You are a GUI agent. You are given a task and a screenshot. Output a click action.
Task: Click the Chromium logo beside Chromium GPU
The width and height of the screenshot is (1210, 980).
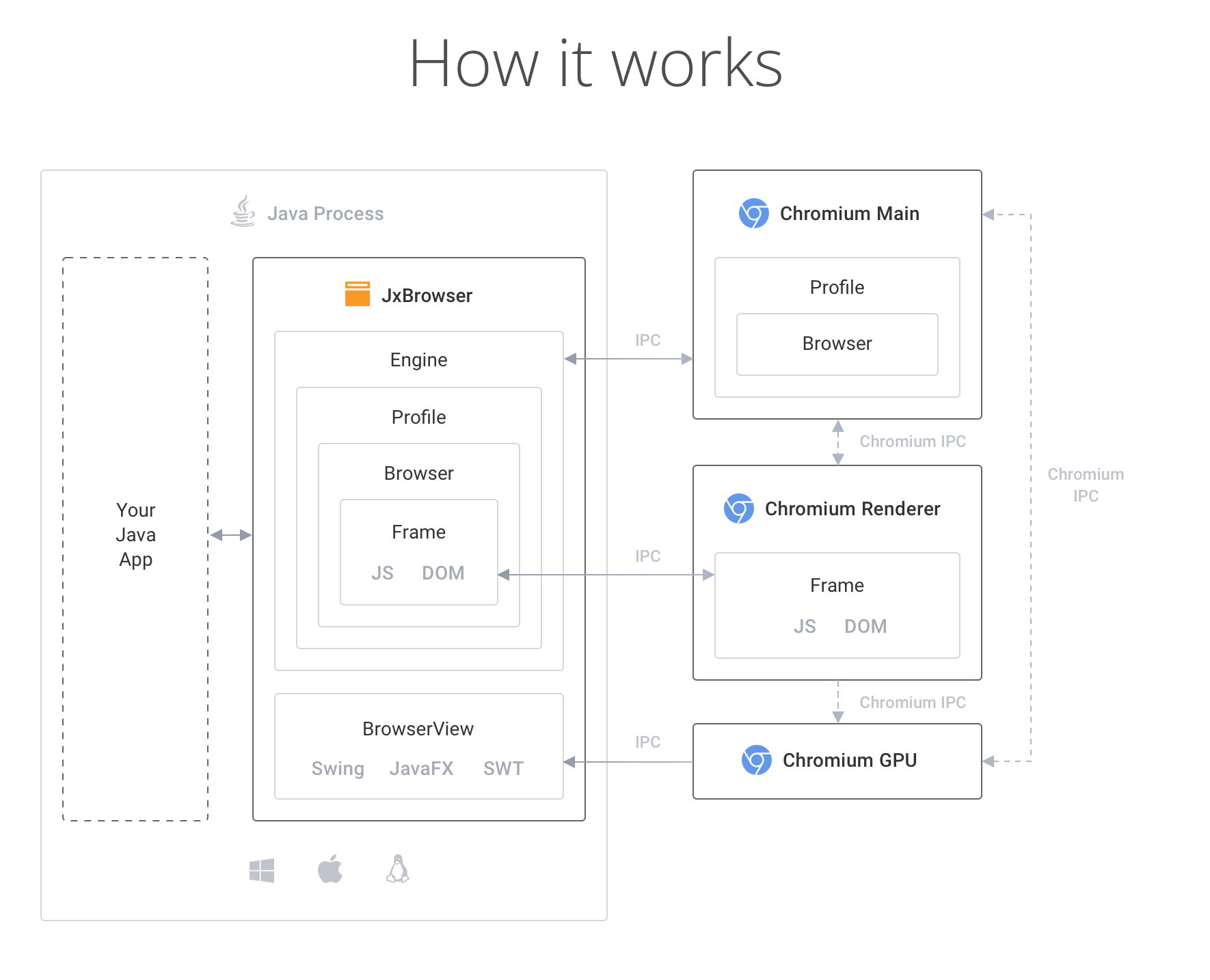757,760
